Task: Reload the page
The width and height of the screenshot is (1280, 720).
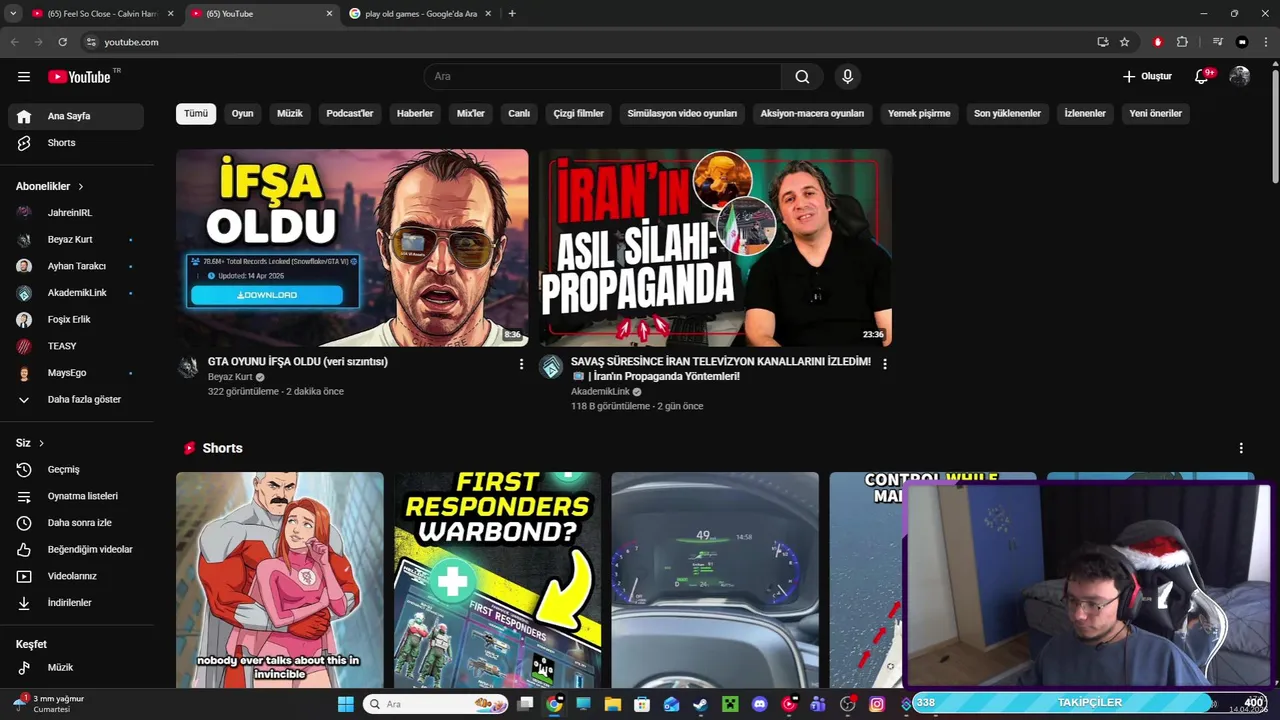Action: click(x=62, y=42)
